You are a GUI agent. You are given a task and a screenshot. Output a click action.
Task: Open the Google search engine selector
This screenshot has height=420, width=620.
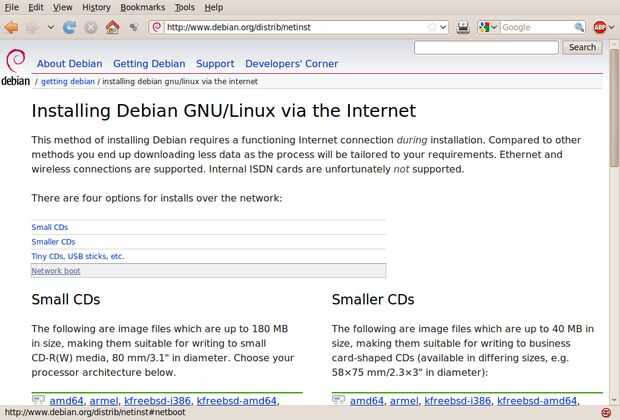click(x=488, y=27)
